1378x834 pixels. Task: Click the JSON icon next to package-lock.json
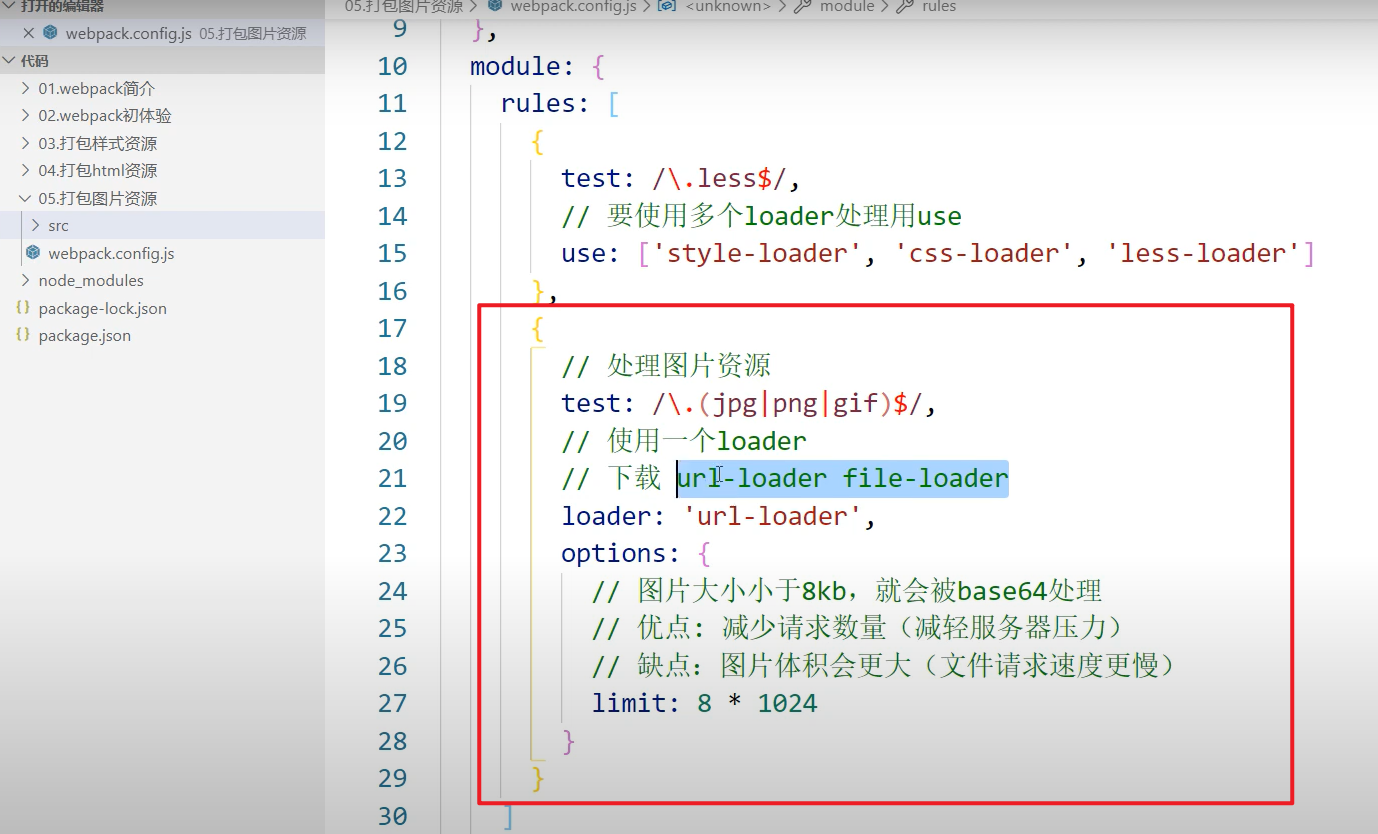(x=23, y=308)
